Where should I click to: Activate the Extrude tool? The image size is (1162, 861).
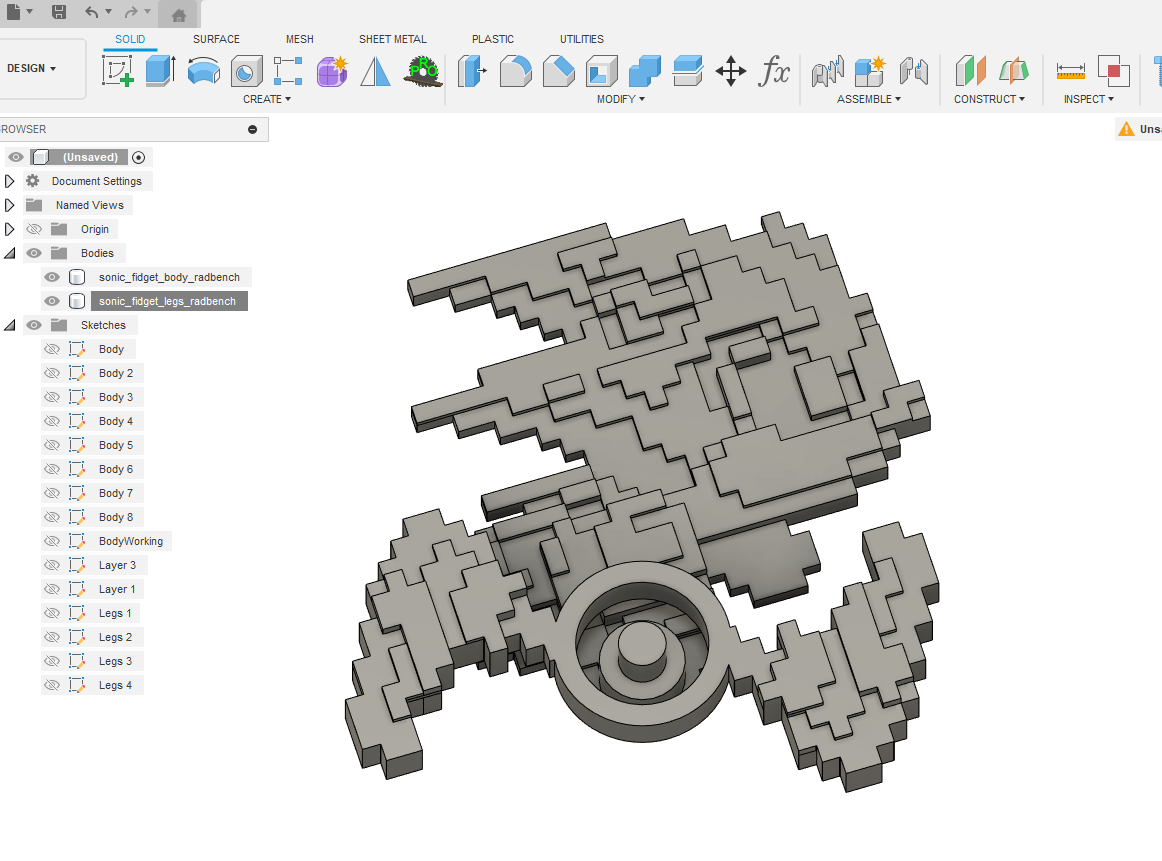pyautogui.click(x=161, y=70)
